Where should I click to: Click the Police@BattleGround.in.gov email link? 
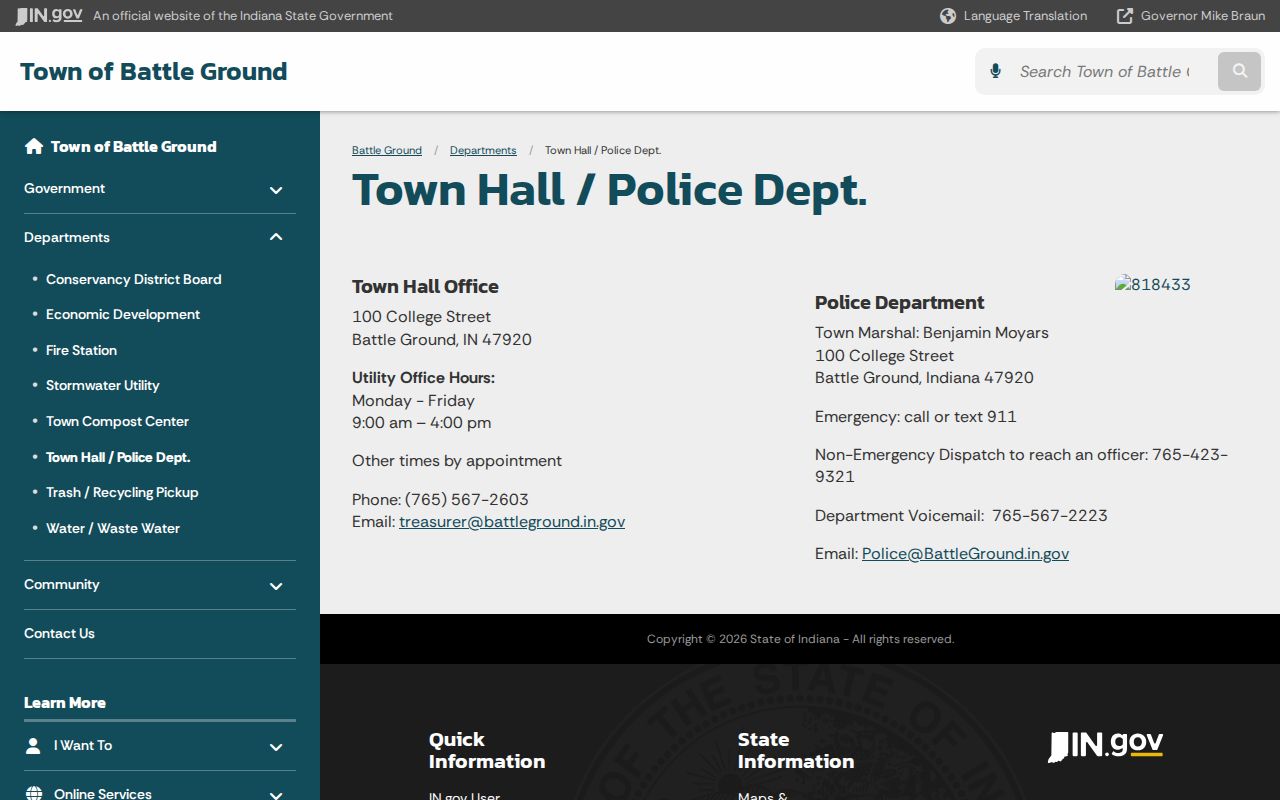click(x=965, y=553)
